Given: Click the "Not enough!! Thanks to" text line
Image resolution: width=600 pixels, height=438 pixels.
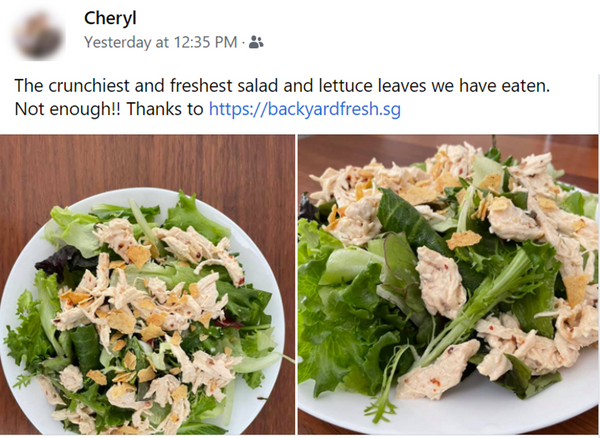Looking at the screenshot, I should [107, 108].
